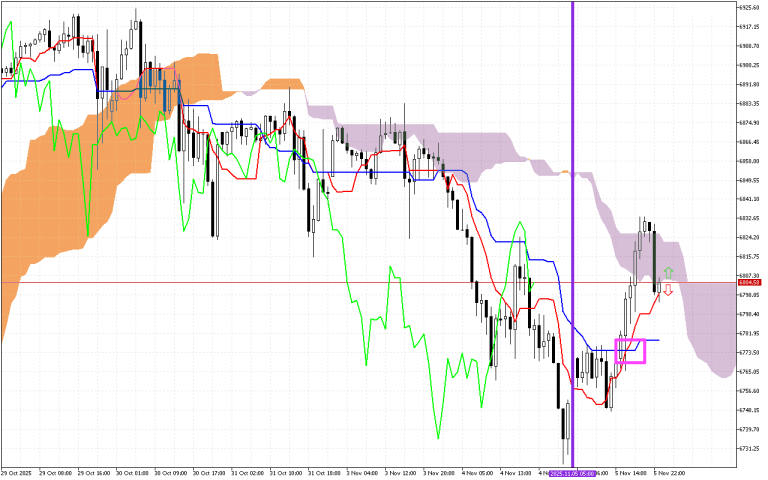Click the 30 Oct 17:00 time axis label
This screenshot has height=480, width=768.
tap(209, 474)
